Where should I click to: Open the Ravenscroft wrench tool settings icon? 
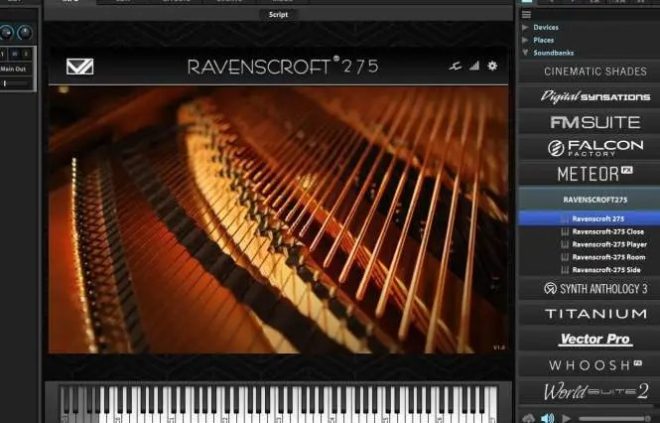click(x=455, y=66)
